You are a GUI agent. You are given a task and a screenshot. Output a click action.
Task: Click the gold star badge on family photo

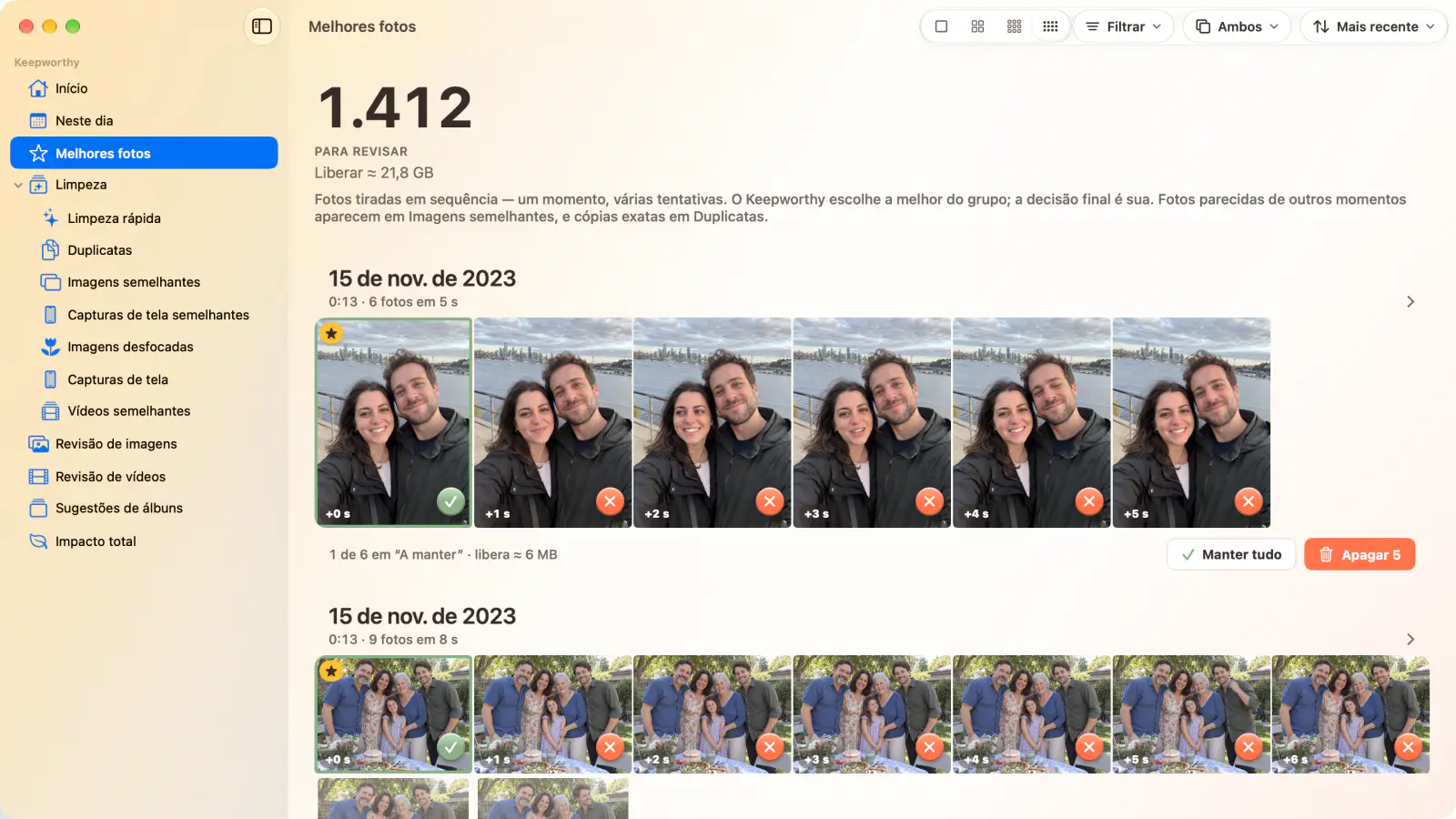(x=331, y=671)
